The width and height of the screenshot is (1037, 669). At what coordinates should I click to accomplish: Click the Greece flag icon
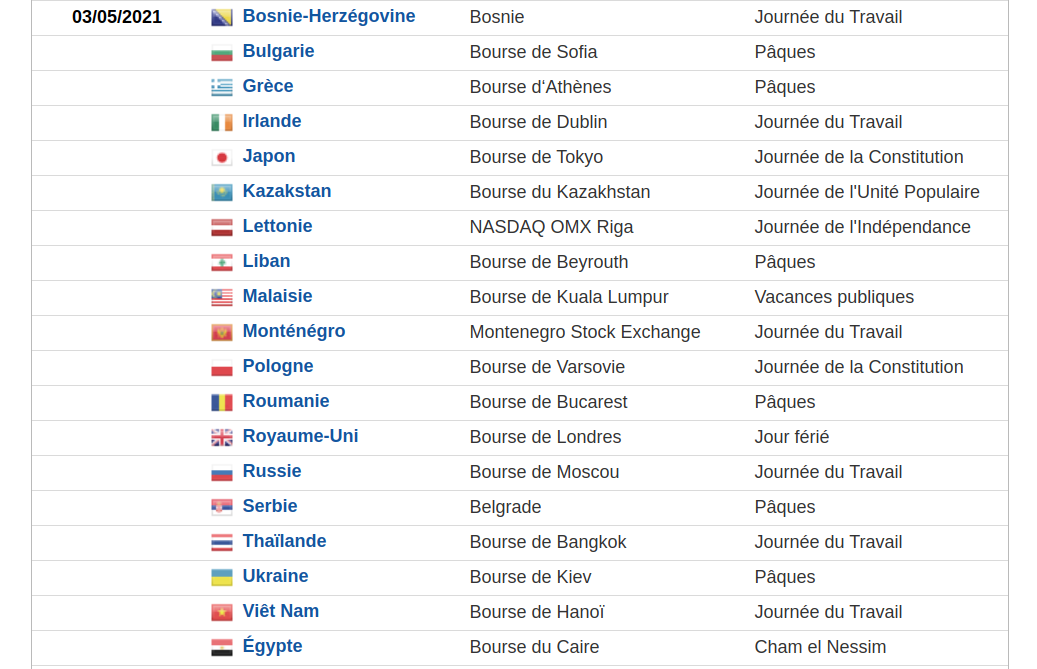221,88
